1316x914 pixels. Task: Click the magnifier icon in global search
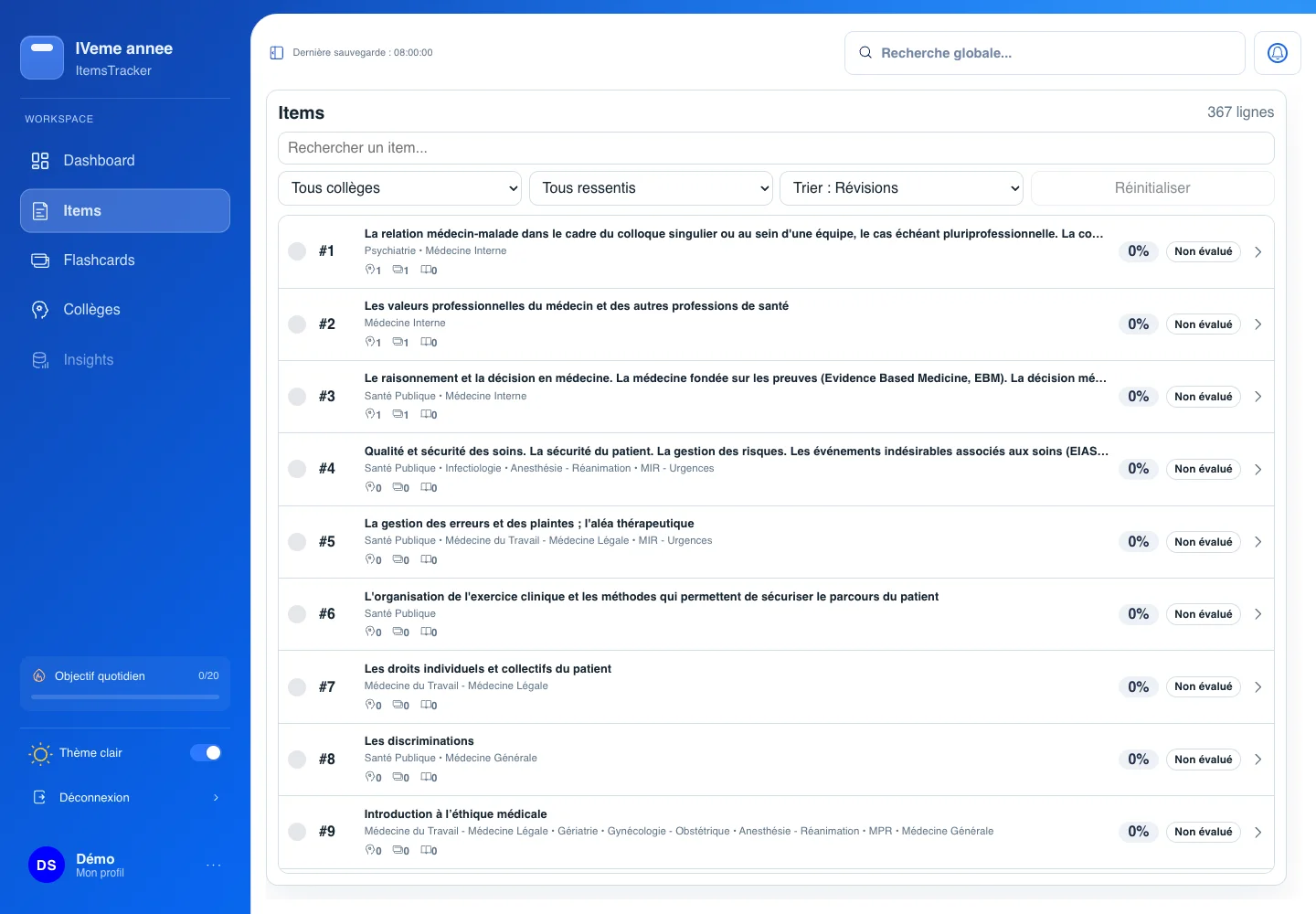tap(865, 53)
